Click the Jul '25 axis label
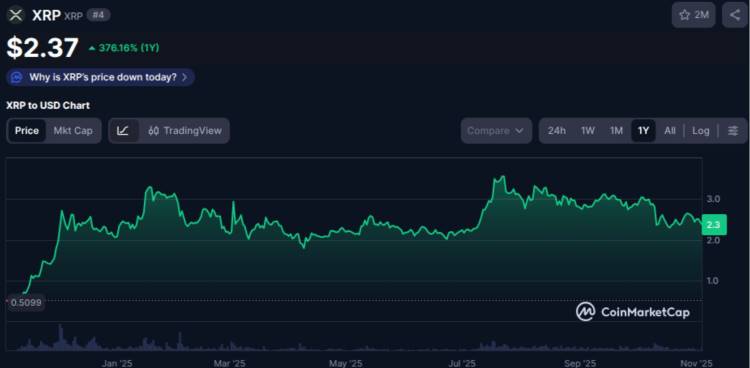750x368 pixels. tap(463, 364)
